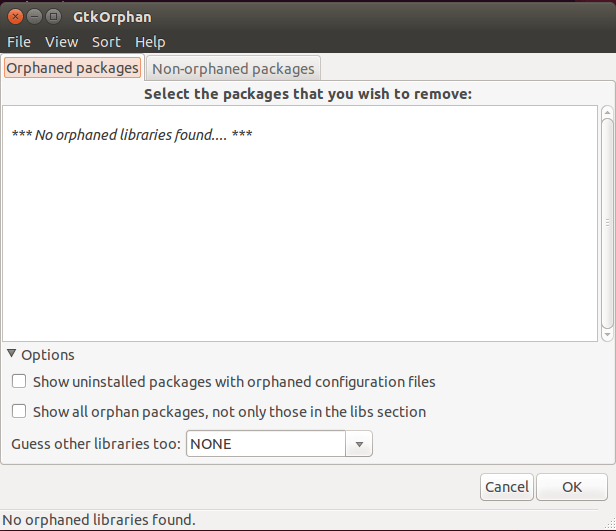This screenshot has height=531, width=616.
Task: Switch to the Orphaned packages tab
Action: (x=72, y=68)
